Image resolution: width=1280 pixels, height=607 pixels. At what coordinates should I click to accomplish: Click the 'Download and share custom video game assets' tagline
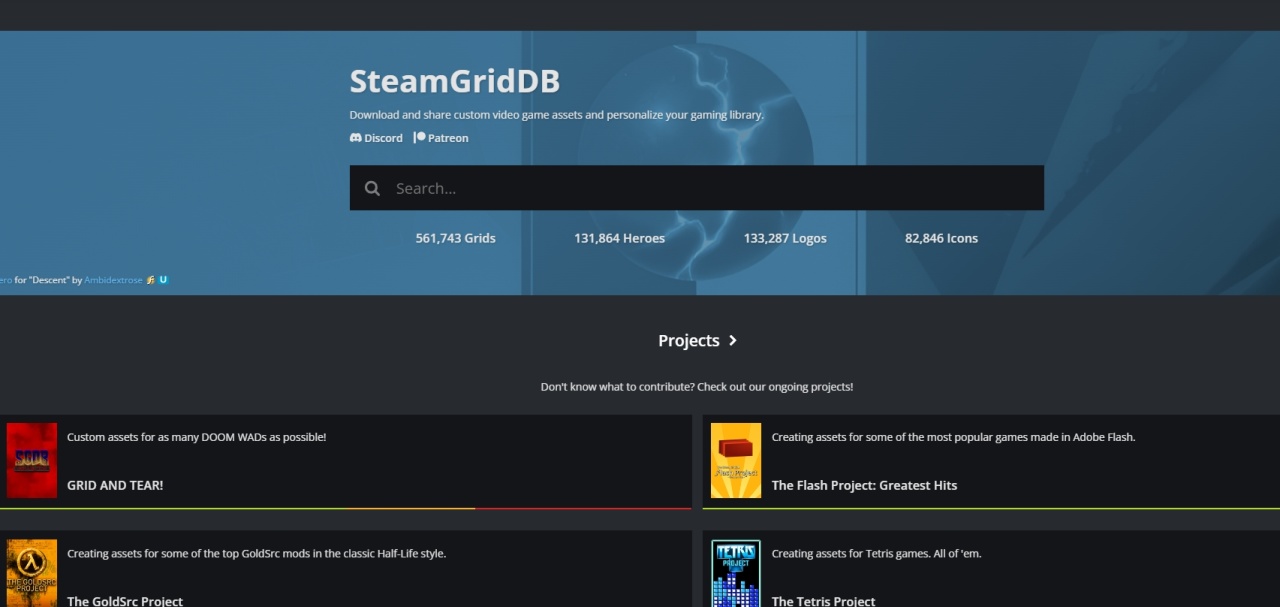556,115
